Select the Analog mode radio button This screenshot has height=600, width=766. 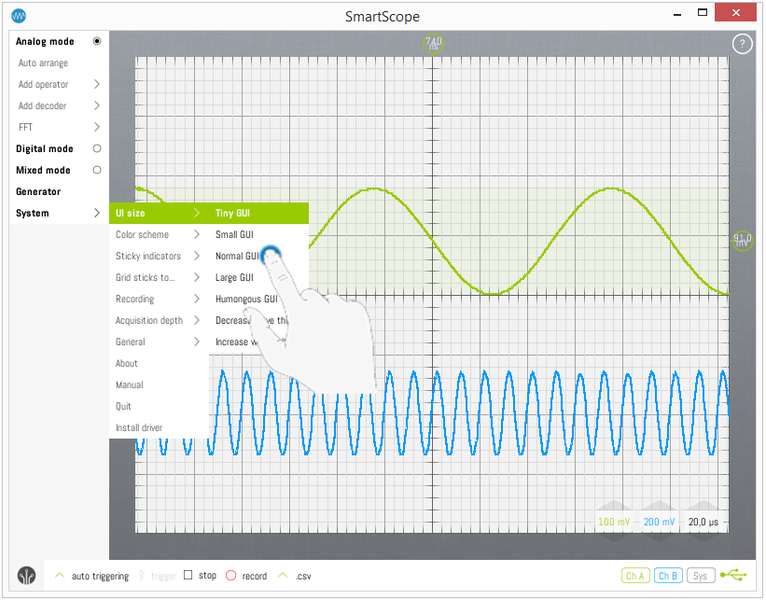pos(97,42)
